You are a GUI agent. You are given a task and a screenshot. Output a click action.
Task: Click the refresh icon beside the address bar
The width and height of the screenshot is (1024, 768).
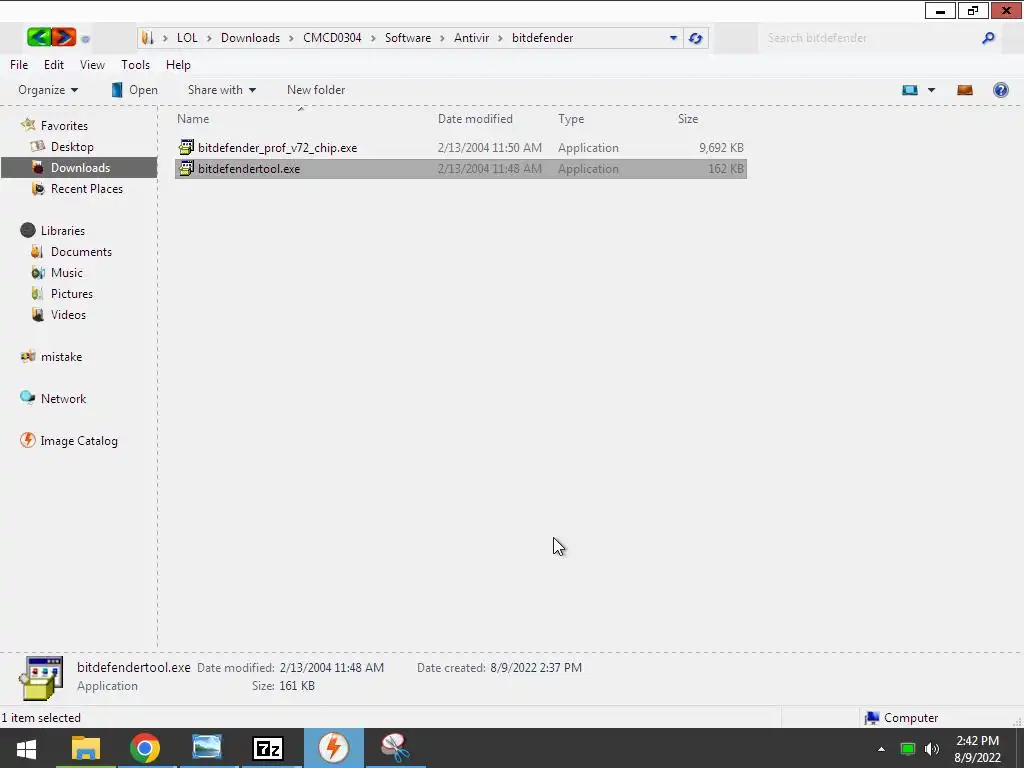[696, 38]
